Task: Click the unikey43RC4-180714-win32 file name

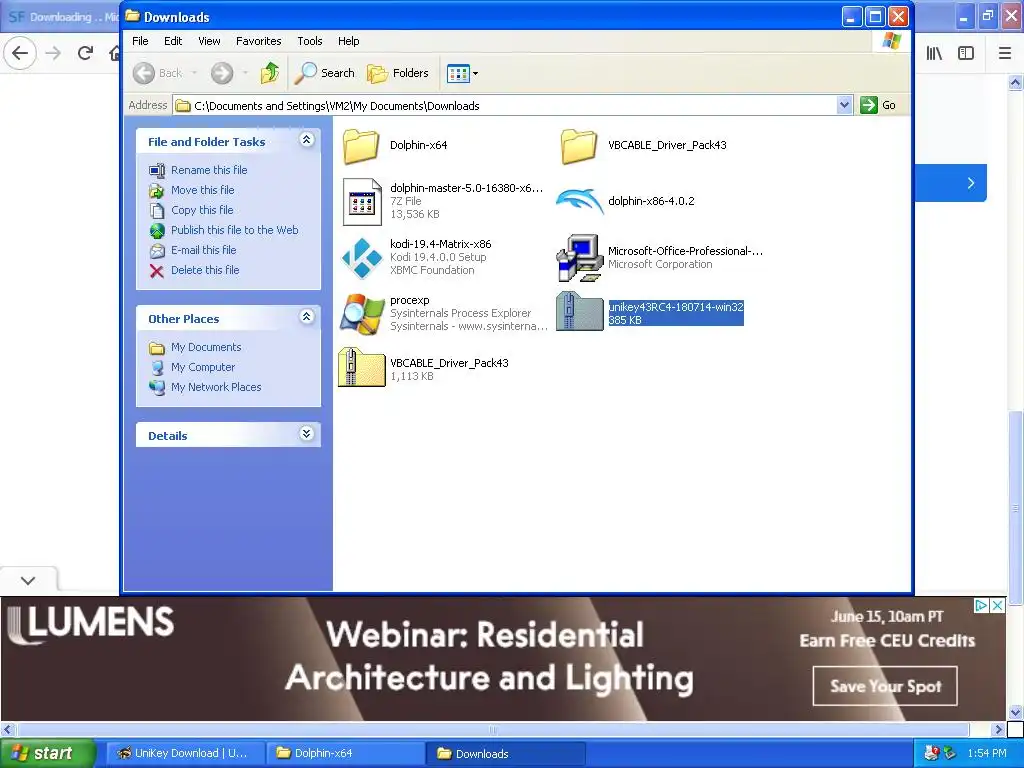Action: pyautogui.click(x=676, y=307)
